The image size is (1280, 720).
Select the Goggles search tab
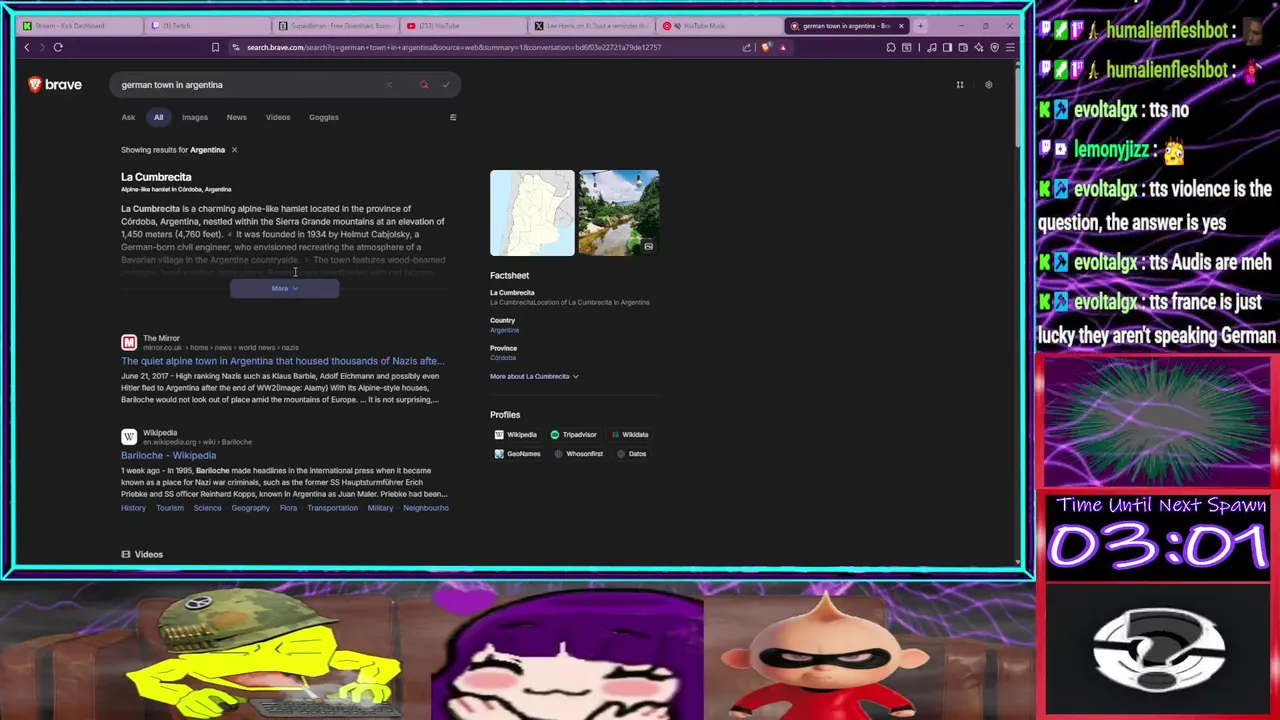click(324, 117)
